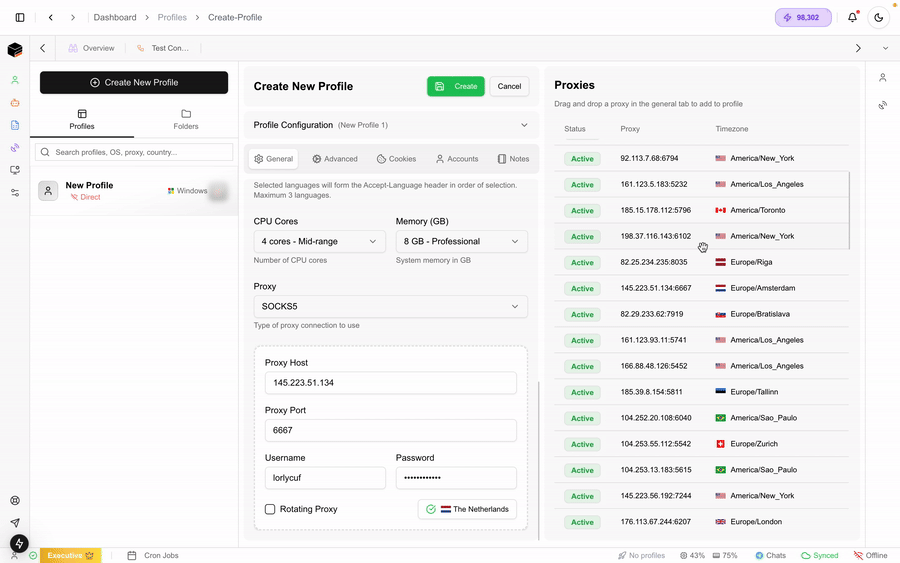The width and height of the screenshot is (900, 563).
Task: Click the 98,302 credits badge
Action: click(x=803, y=17)
